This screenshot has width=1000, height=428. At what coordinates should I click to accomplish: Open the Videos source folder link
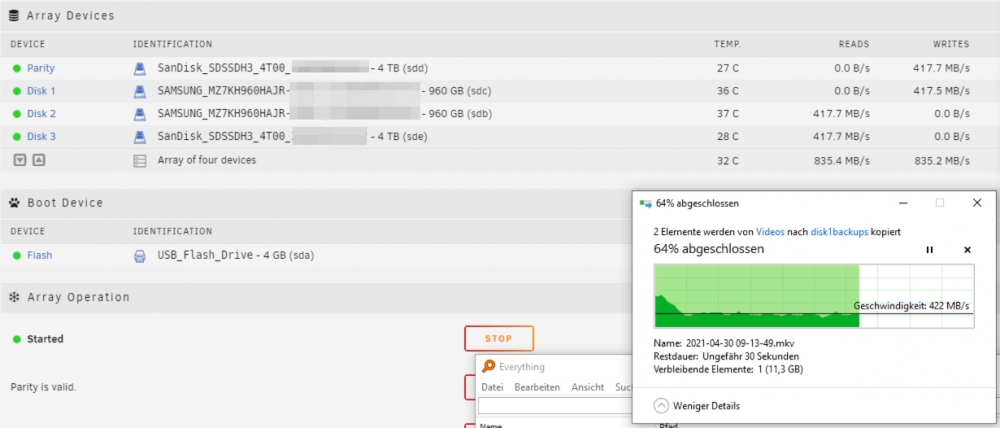[x=770, y=233]
